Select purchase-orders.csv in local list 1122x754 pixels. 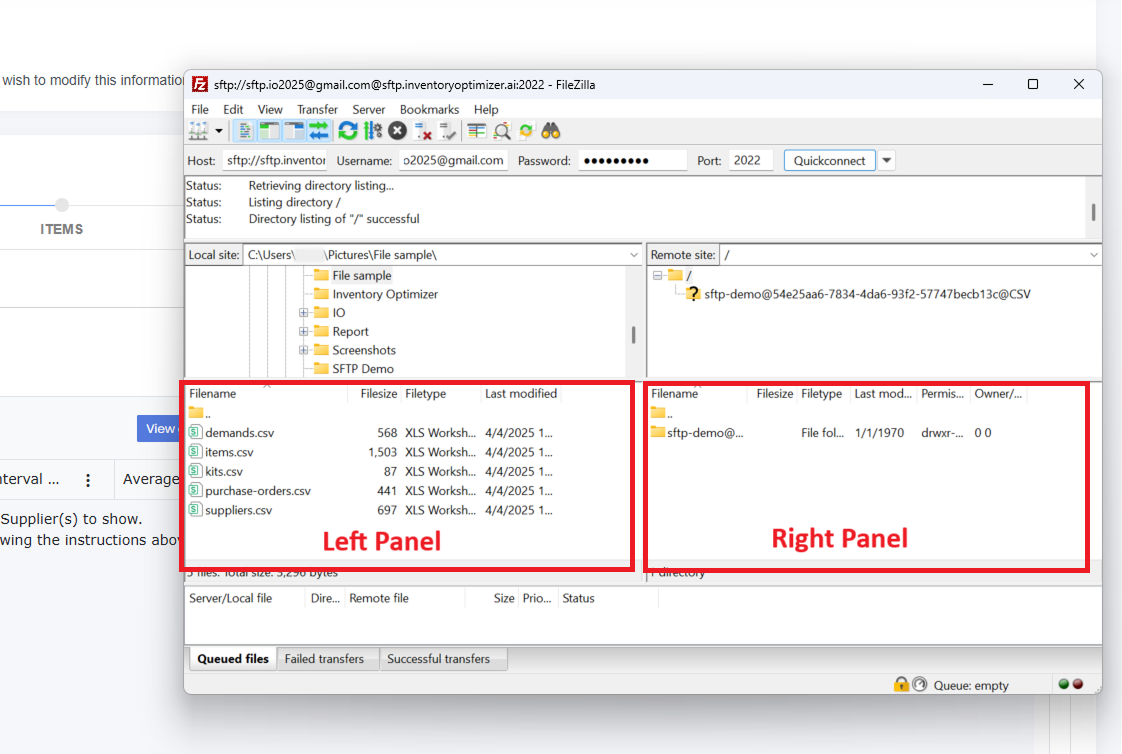click(258, 491)
